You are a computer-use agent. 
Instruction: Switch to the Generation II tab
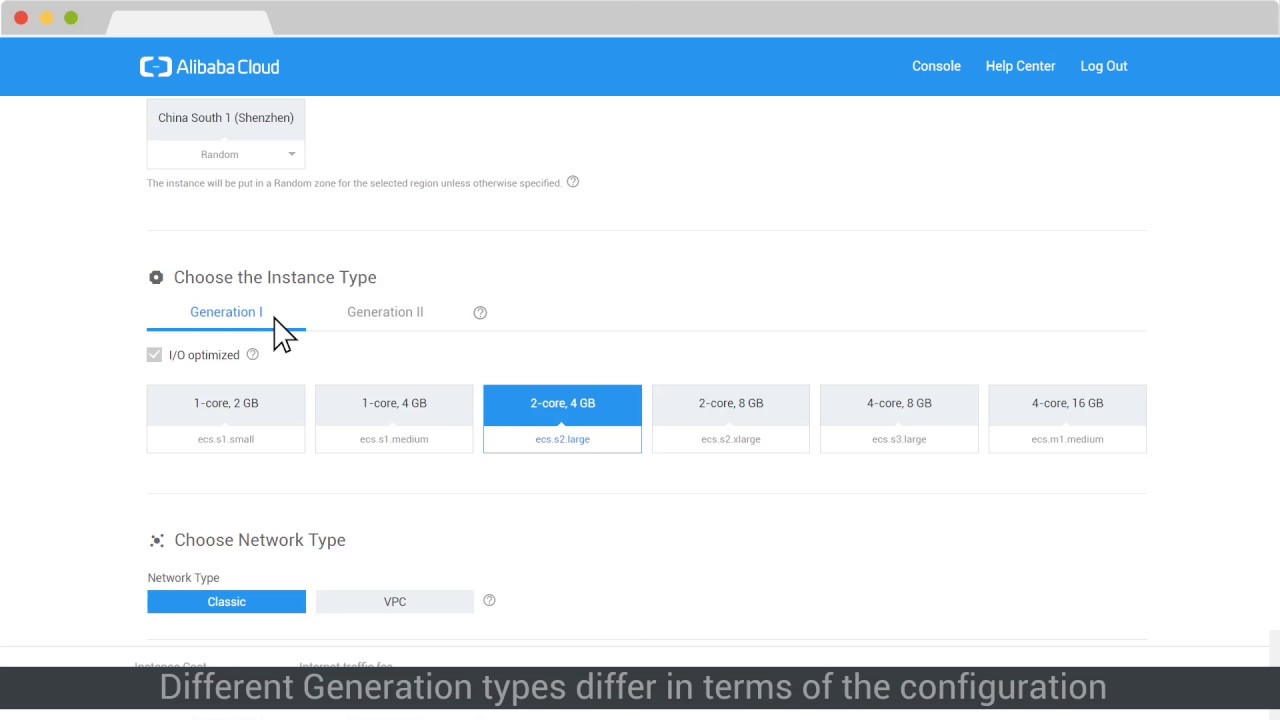coord(385,312)
